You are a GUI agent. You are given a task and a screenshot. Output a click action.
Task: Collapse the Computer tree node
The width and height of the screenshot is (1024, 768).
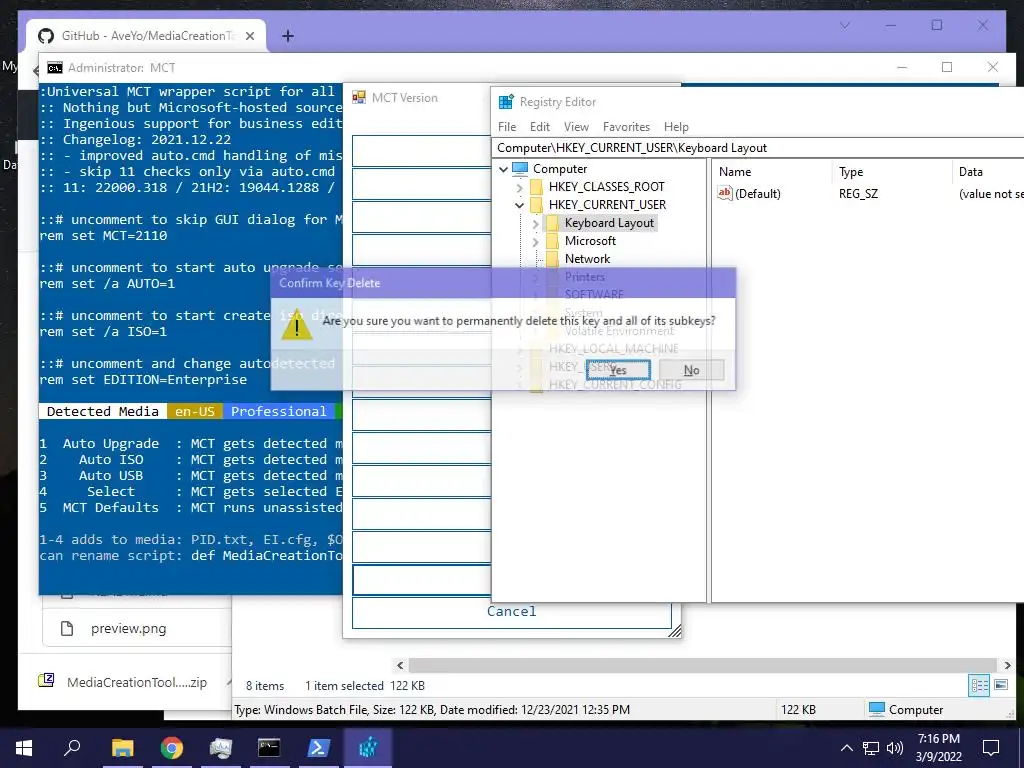[x=504, y=169]
